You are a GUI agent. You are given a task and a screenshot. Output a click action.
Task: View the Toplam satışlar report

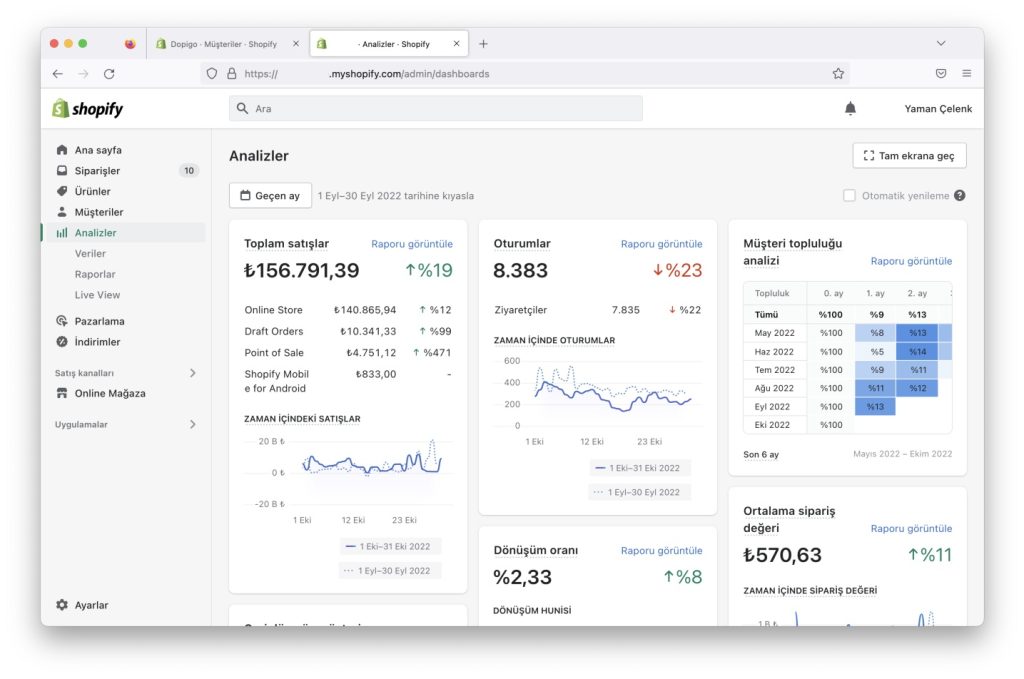tap(411, 244)
